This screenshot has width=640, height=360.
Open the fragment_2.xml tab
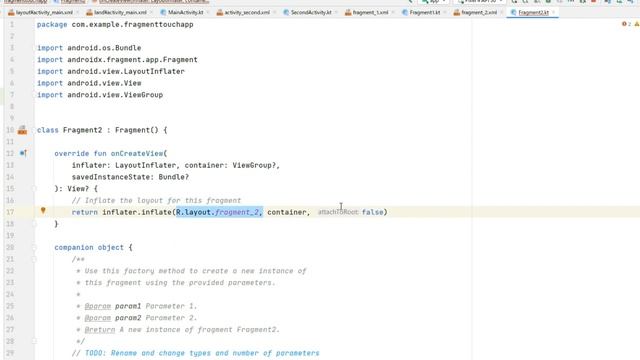pos(479,13)
